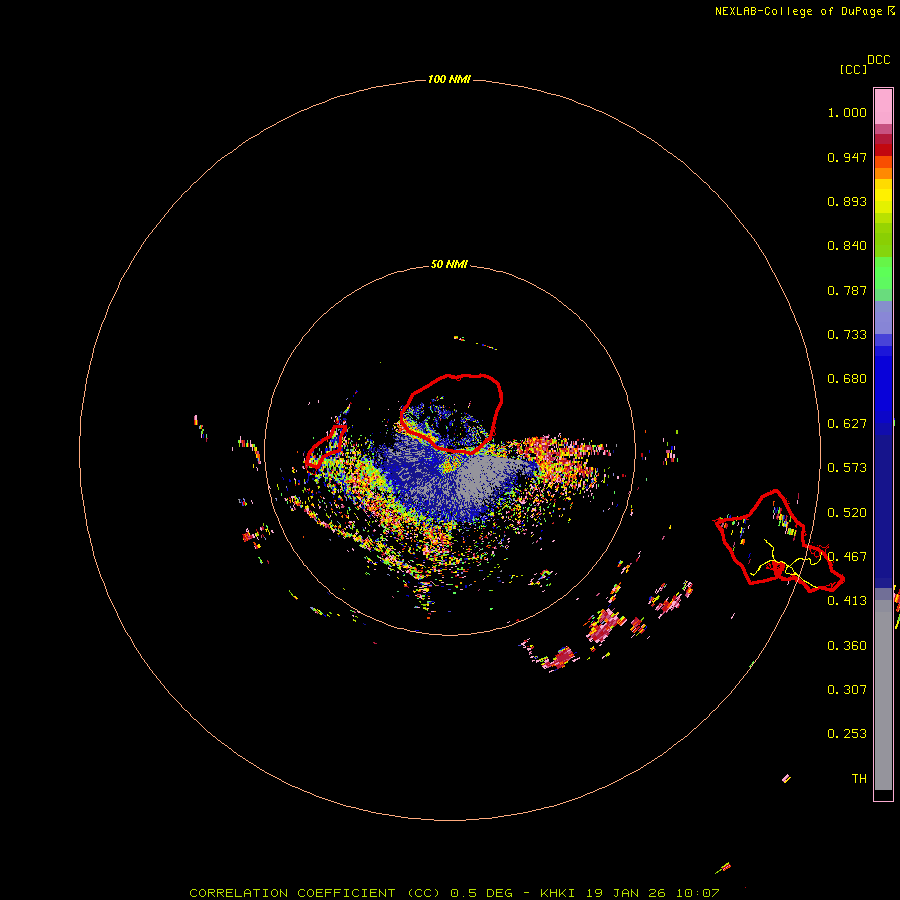The image size is (900, 900).
Task: Click the 0.733 scale value
Action: click(847, 335)
